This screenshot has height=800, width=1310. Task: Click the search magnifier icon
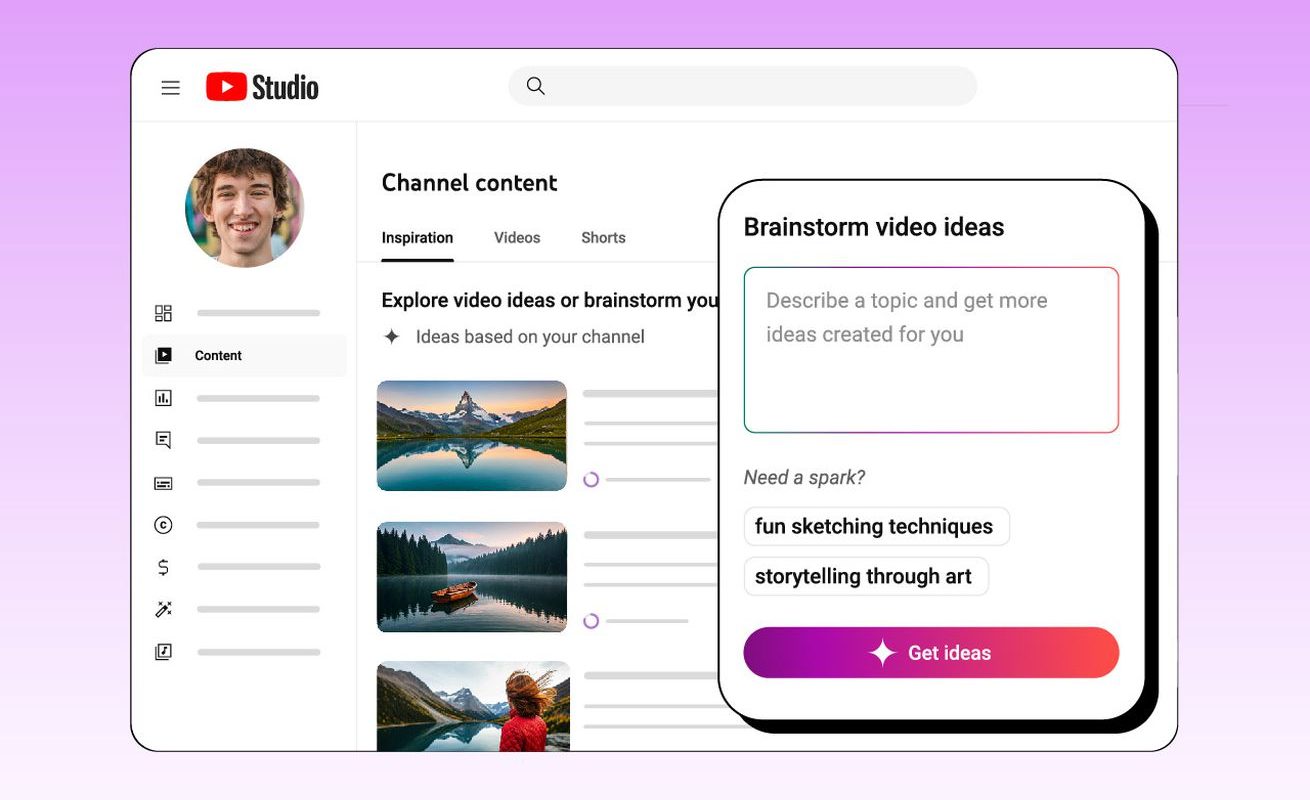[536, 86]
